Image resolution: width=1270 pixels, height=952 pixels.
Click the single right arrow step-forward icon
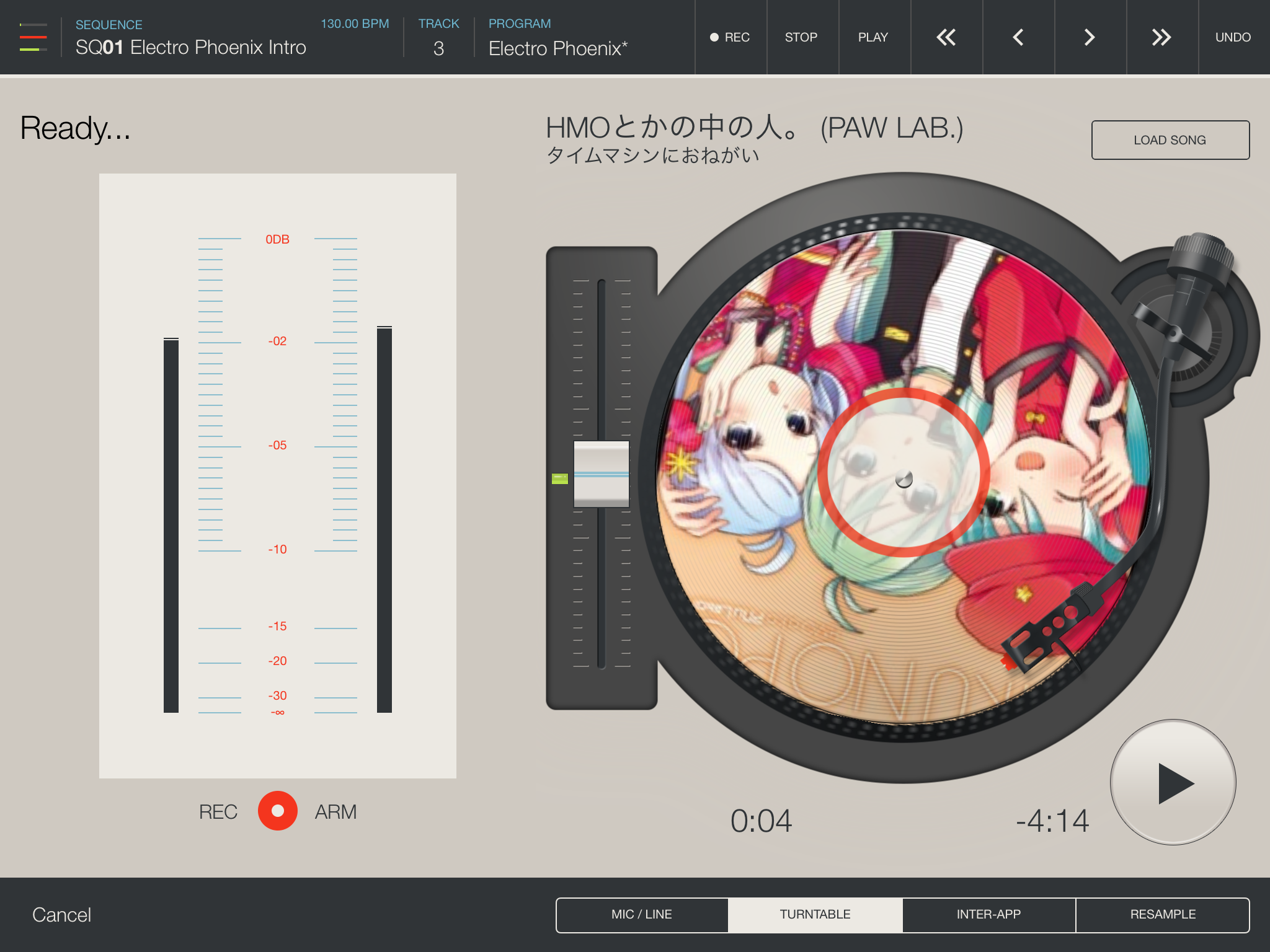pyautogui.click(x=1090, y=37)
